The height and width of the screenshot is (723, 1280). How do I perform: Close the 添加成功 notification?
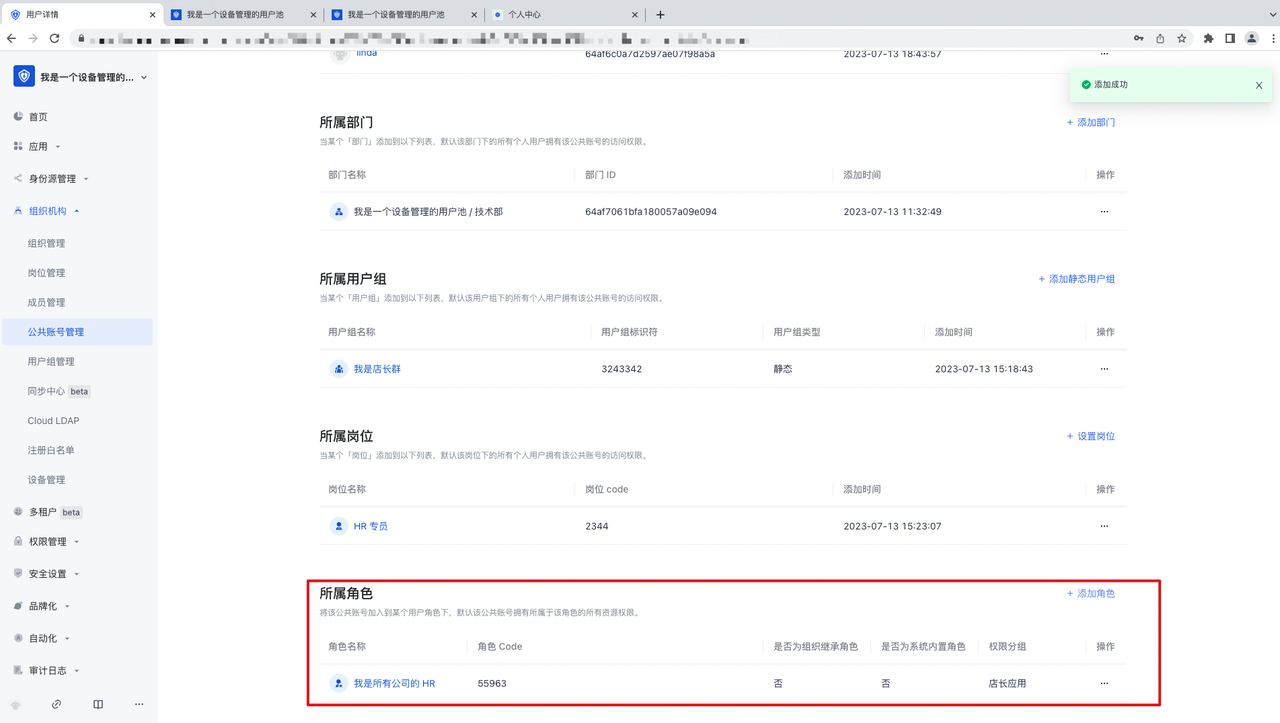point(1259,86)
